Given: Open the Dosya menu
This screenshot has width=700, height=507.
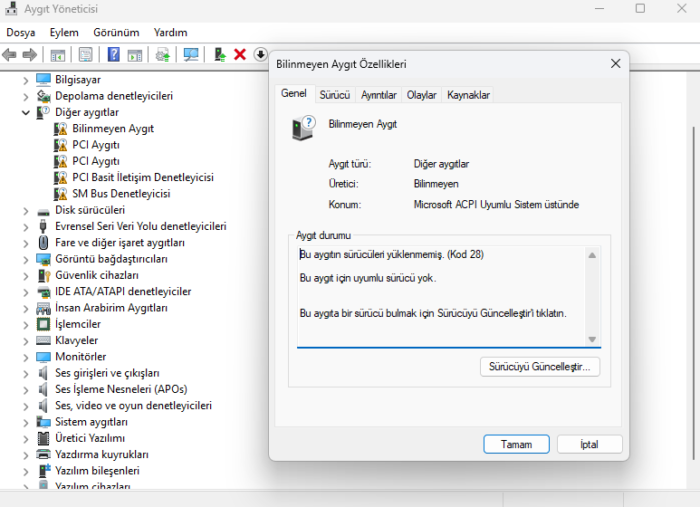Looking at the screenshot, I should click(21, 33).
